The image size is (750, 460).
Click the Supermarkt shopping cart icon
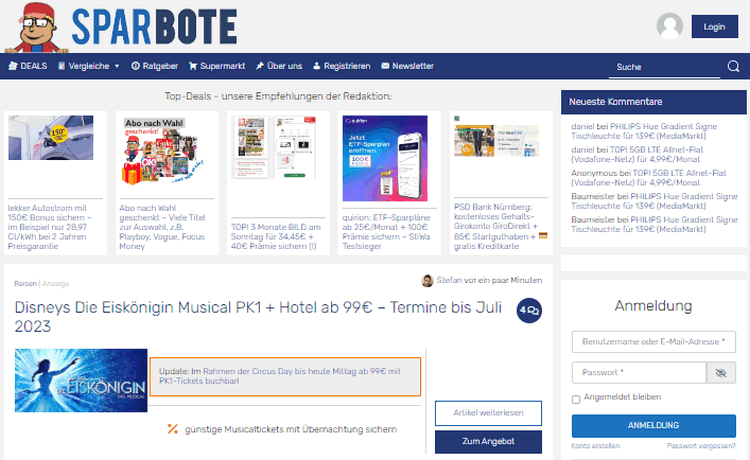pos(193,66)
